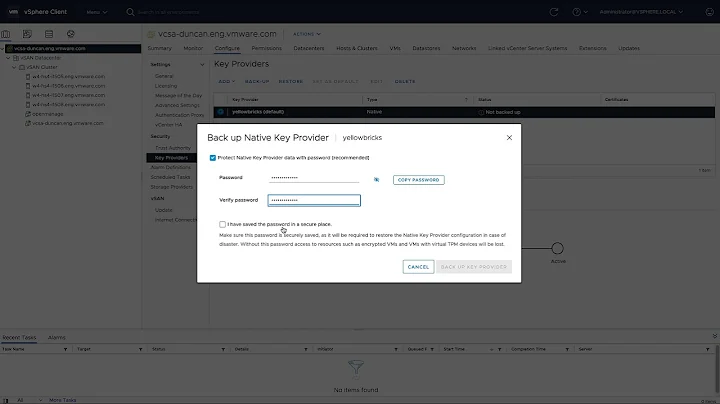Filter the Details column
This screenshot has width=720, height=404.
pos(305,349)
